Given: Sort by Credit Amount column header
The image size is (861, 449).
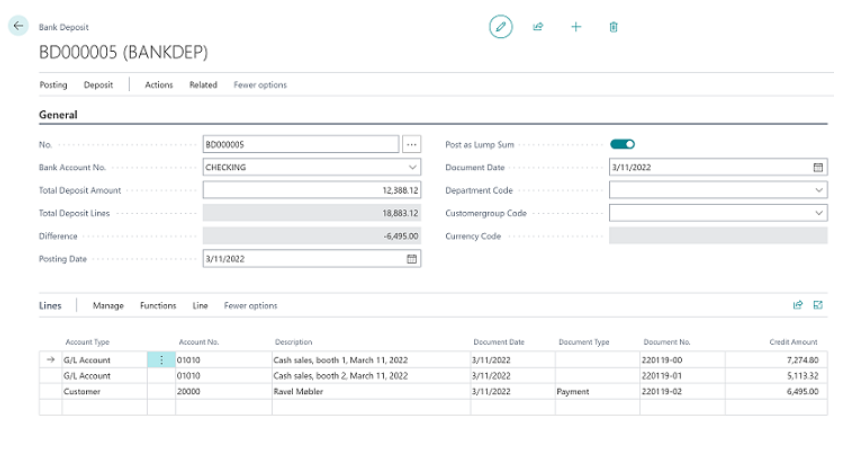Looking at the screenshot, I should [793, 342].
